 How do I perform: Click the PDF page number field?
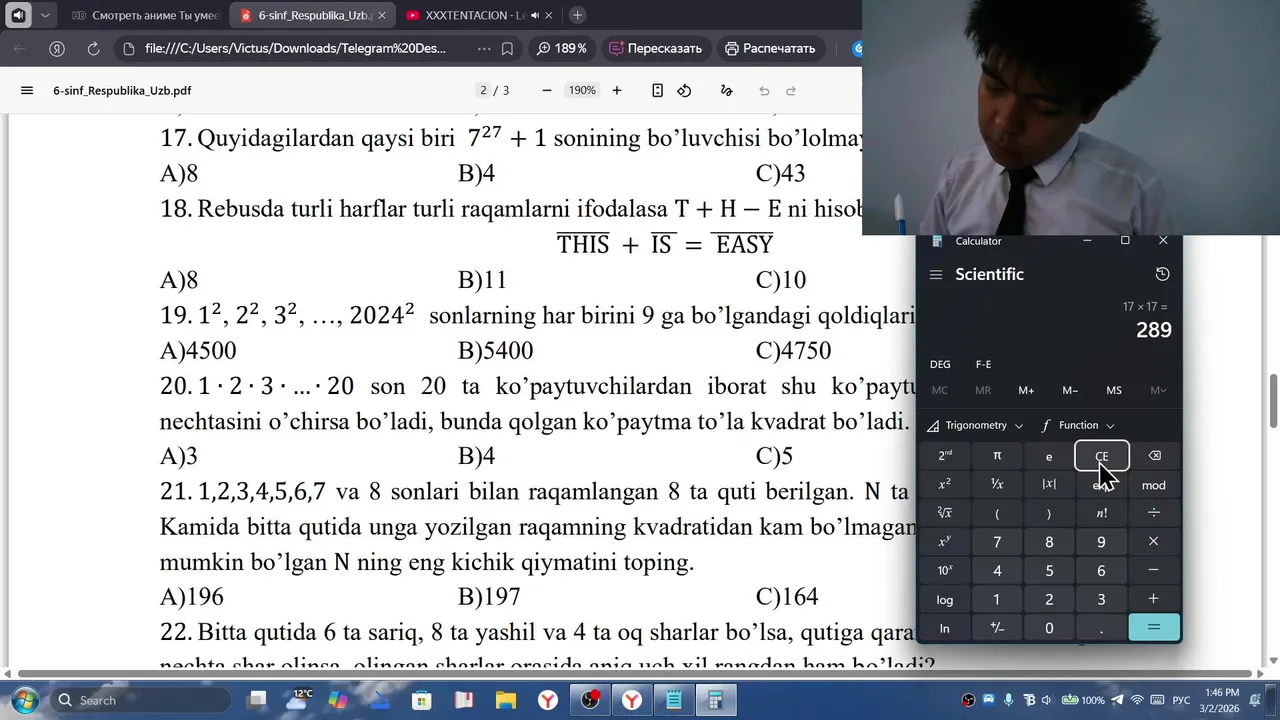point(485,90)
